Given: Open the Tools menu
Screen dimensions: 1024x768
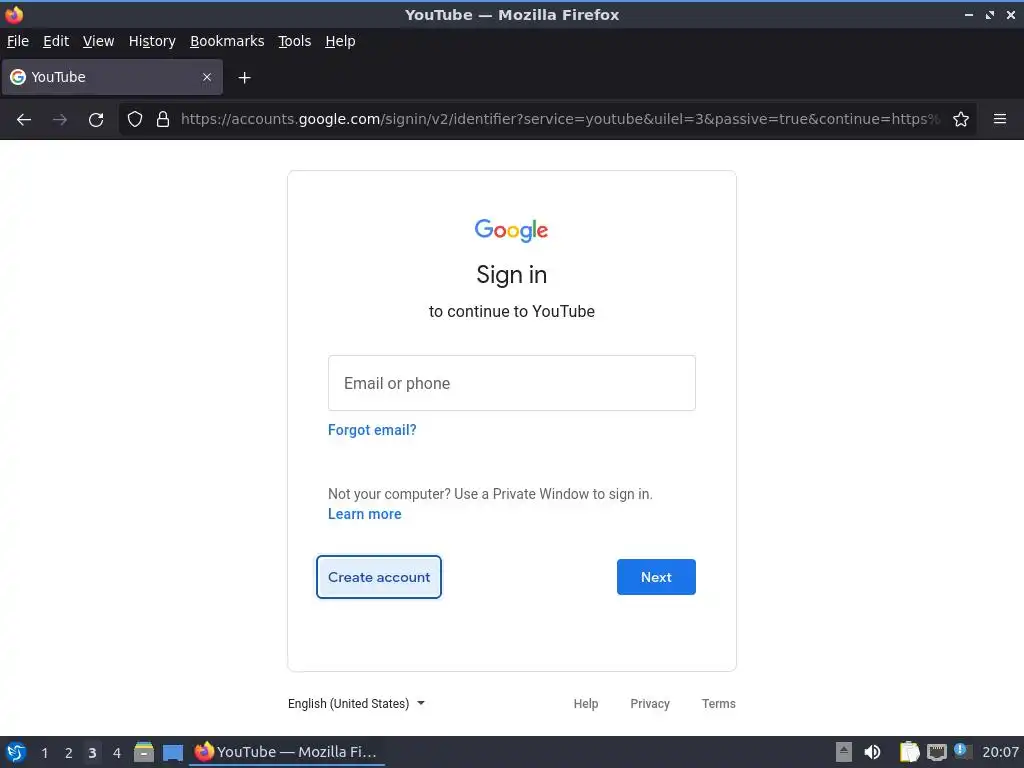Looking at the screenshot, I should tap(295, 41).
